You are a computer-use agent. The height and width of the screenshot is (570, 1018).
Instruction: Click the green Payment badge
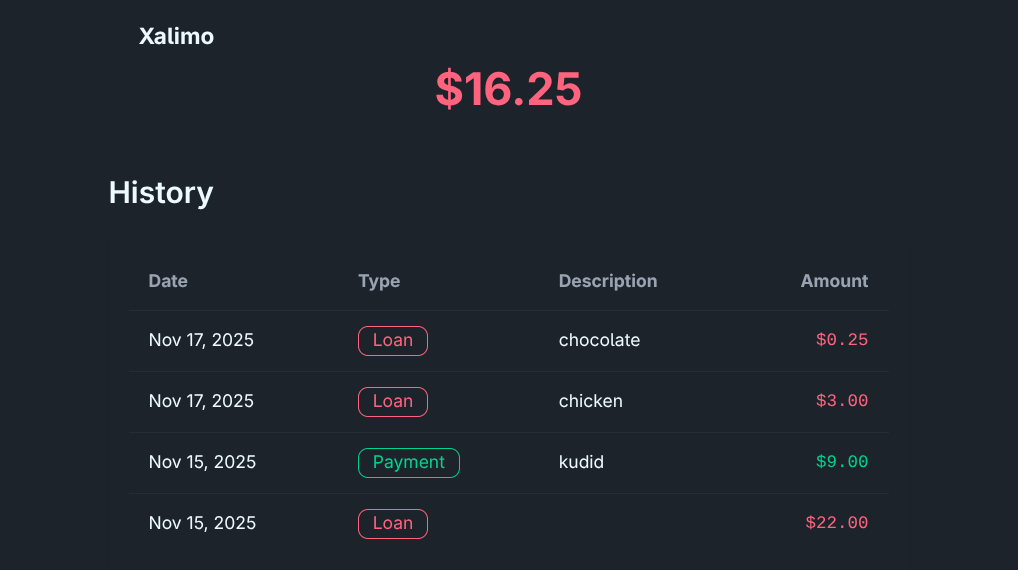409,462
